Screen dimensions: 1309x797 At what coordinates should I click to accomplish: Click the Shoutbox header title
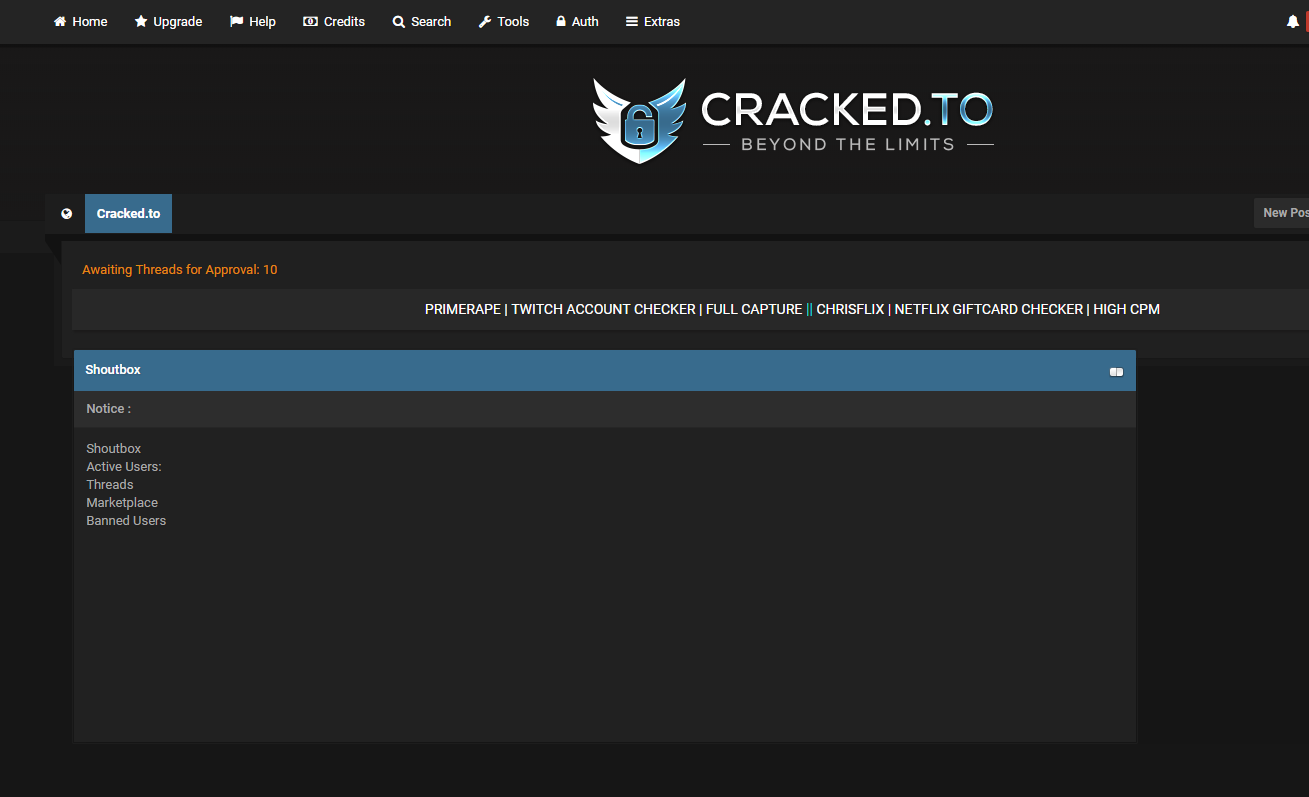point(113,370)
